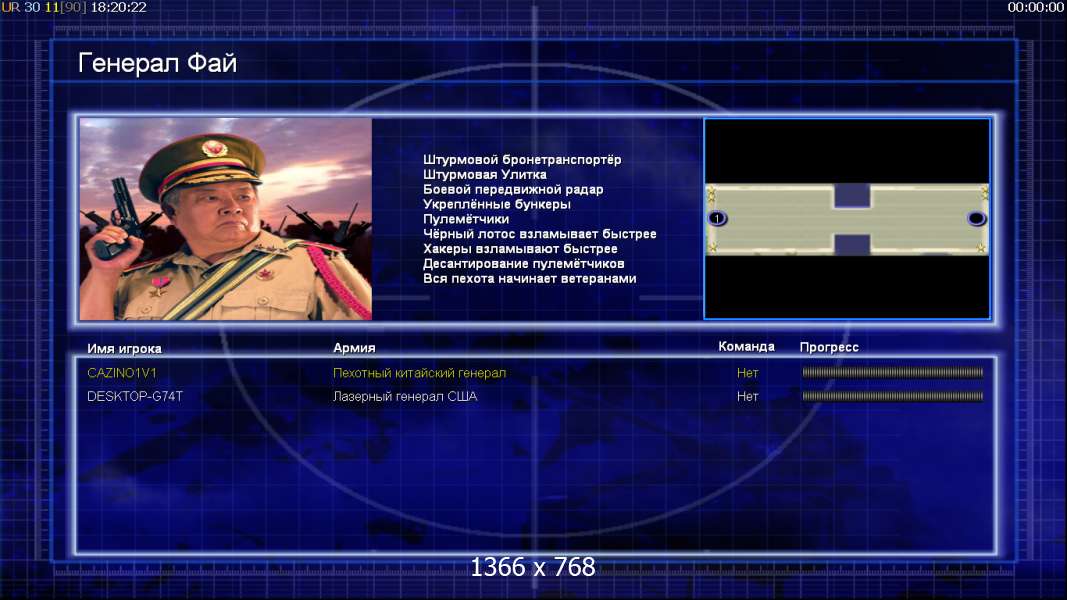
Task: Select player name CAZINO1V1
Action: (x=122, y=373)
